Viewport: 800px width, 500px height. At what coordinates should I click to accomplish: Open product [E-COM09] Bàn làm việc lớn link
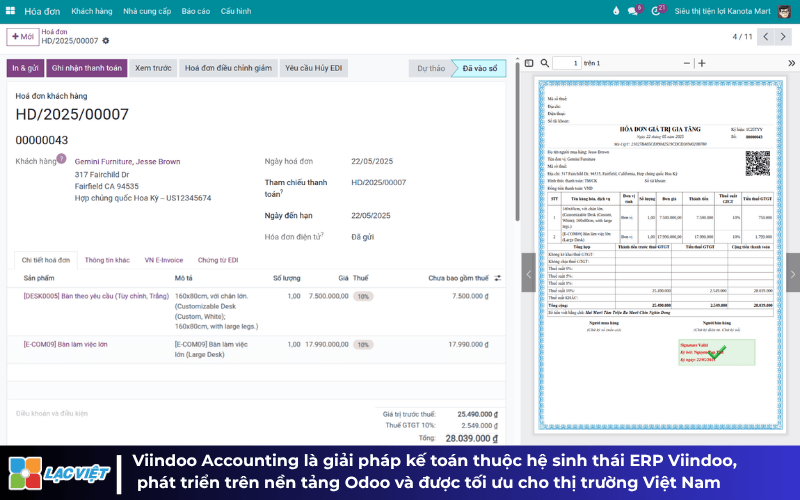pyautogui.click(x=65, y=344)
